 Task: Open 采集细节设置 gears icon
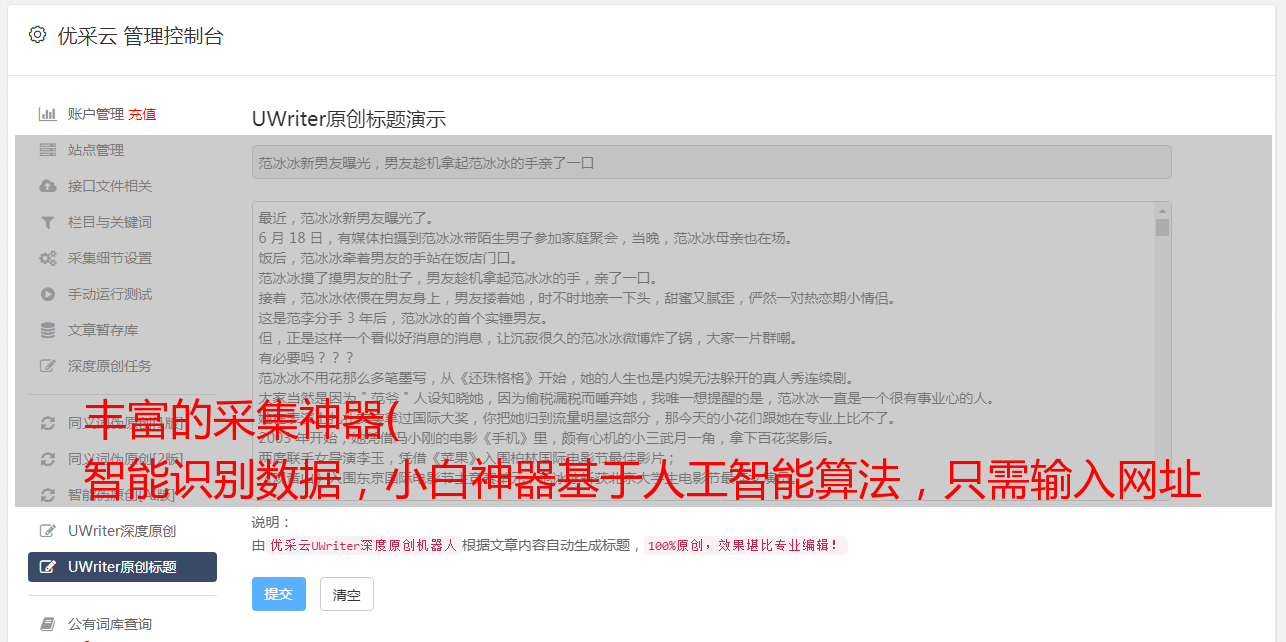(x=47, y=258)
